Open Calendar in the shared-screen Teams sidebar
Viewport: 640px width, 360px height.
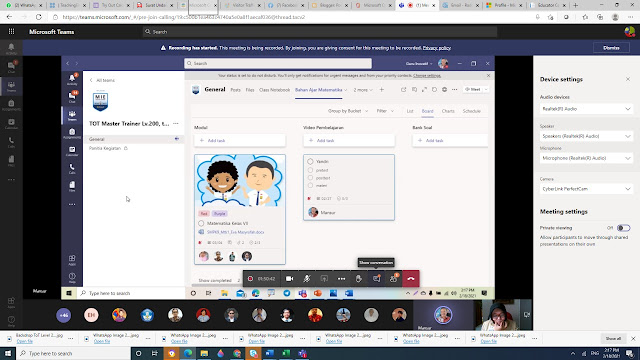[72, 151]
